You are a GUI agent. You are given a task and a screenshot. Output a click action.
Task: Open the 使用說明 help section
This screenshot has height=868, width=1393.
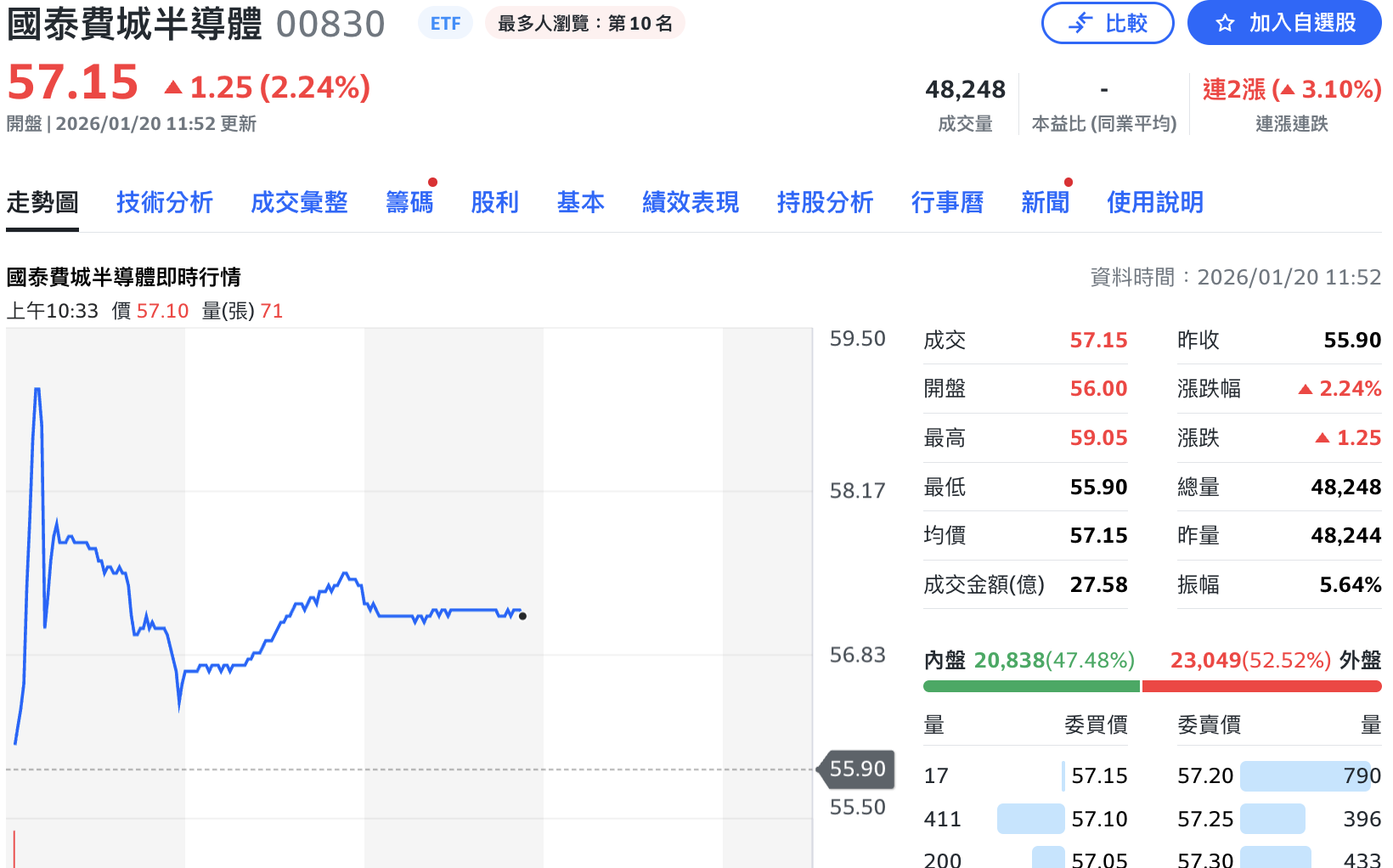pyautogui.click(x=1155, y=203)
